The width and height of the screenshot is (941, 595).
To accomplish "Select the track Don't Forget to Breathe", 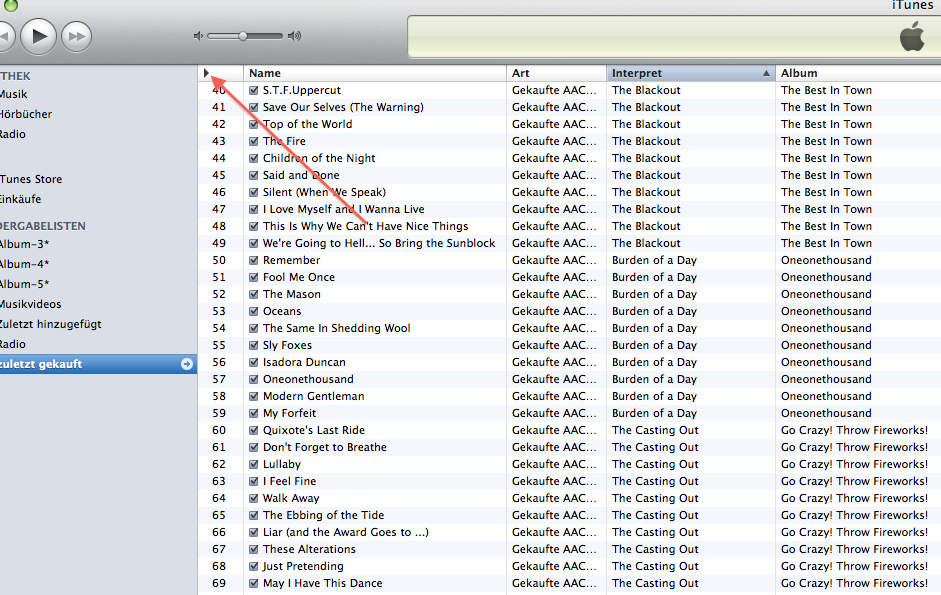I will coord(325,447).
